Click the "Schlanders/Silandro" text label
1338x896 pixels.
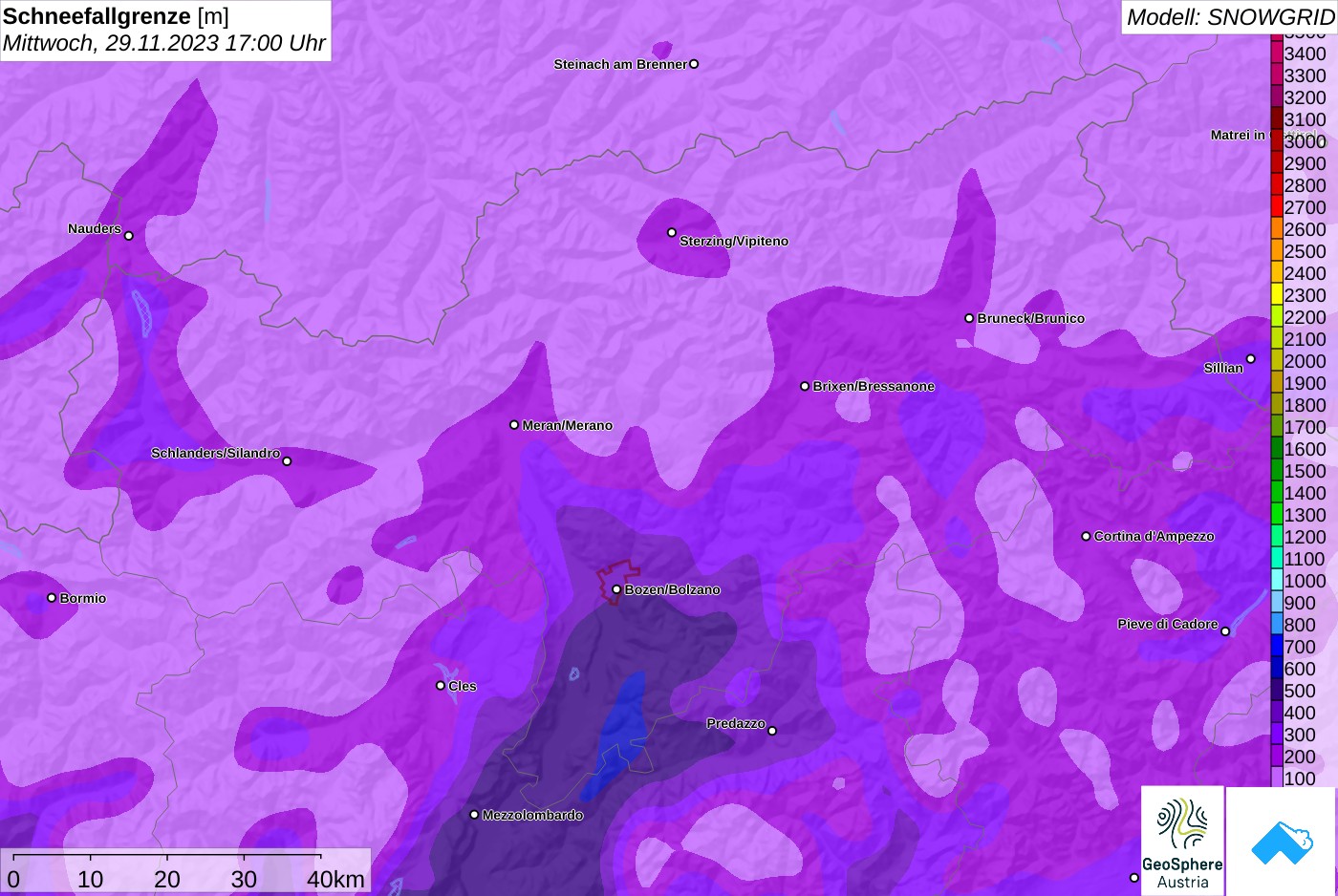pos(215,453)
